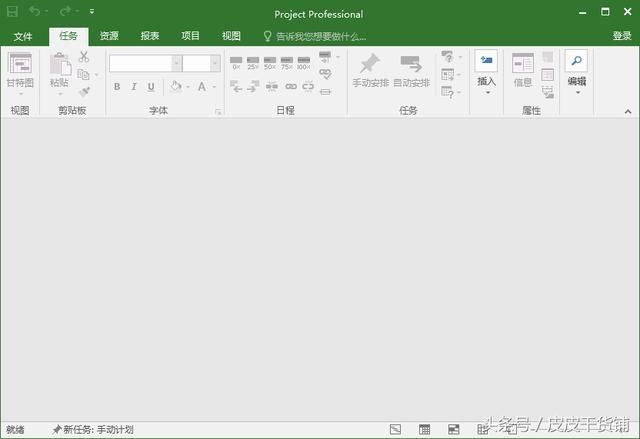Viewport: 640px width, 439px height.
Task: Open the 字体 dialog launcher
Action: [218, 111]
